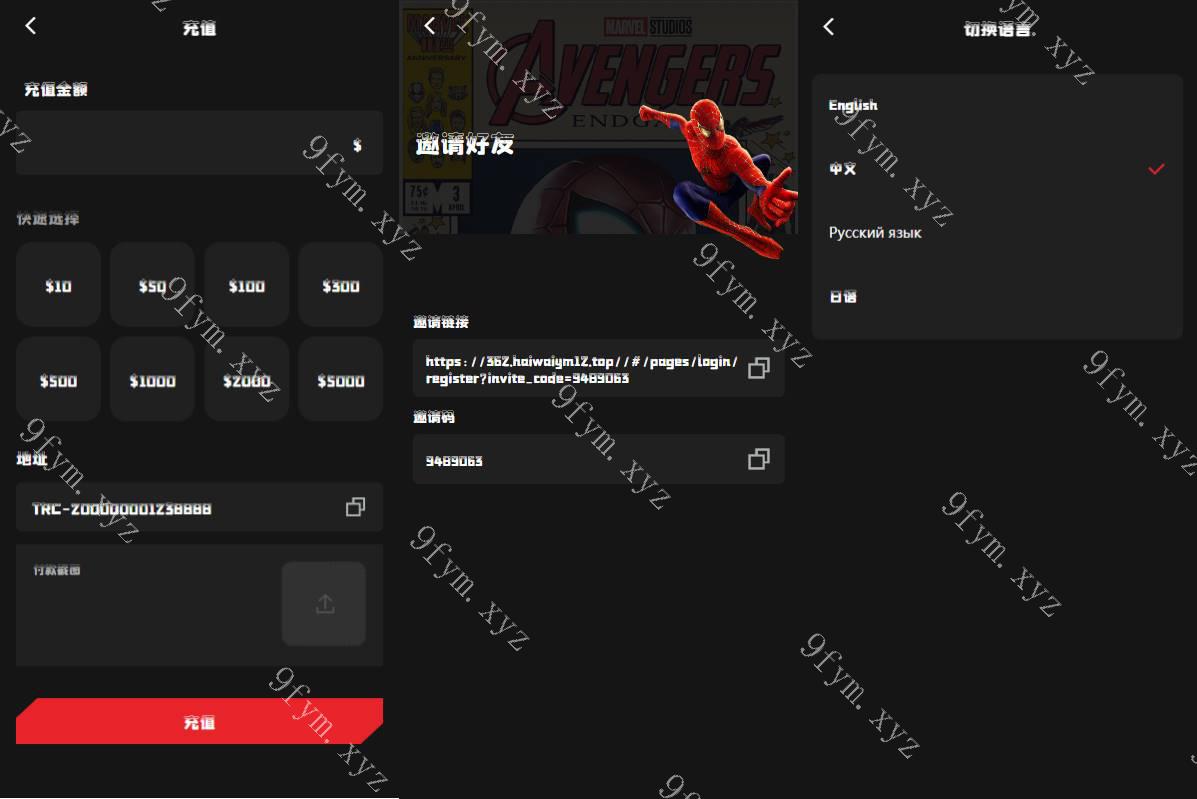
Task: Click the 充值金额 label
Action: click(x=56, y=89)
